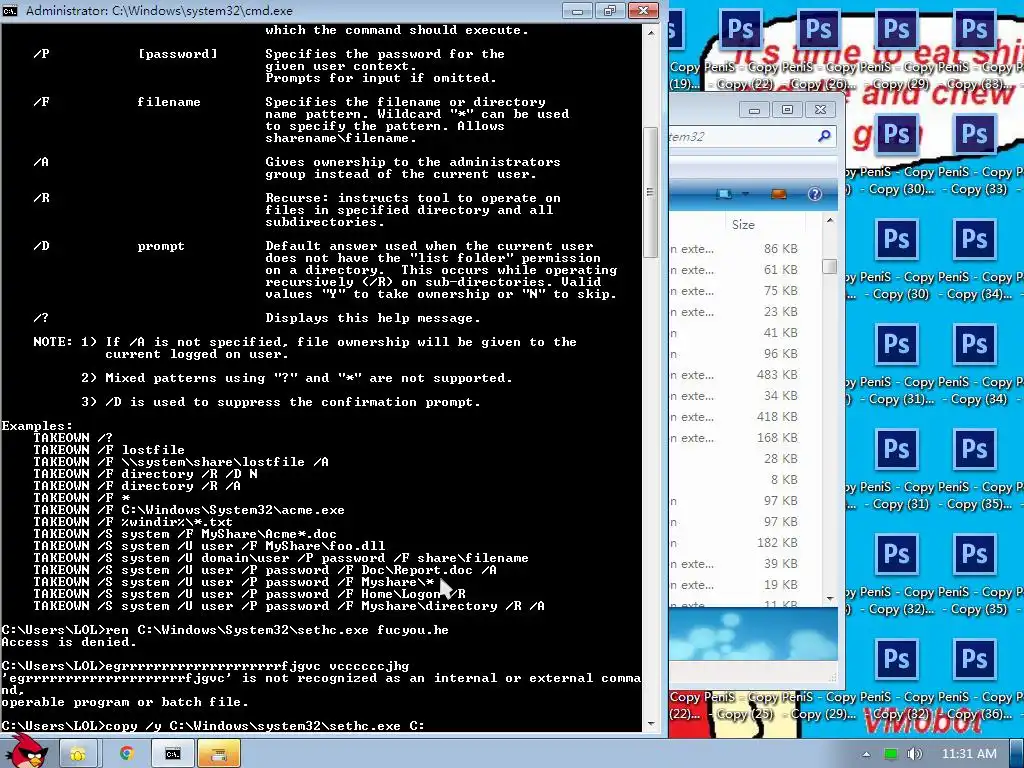
Task: Open the cmd.exe title bar system icon
Action: pyautogui.click(x=10, y=10)
